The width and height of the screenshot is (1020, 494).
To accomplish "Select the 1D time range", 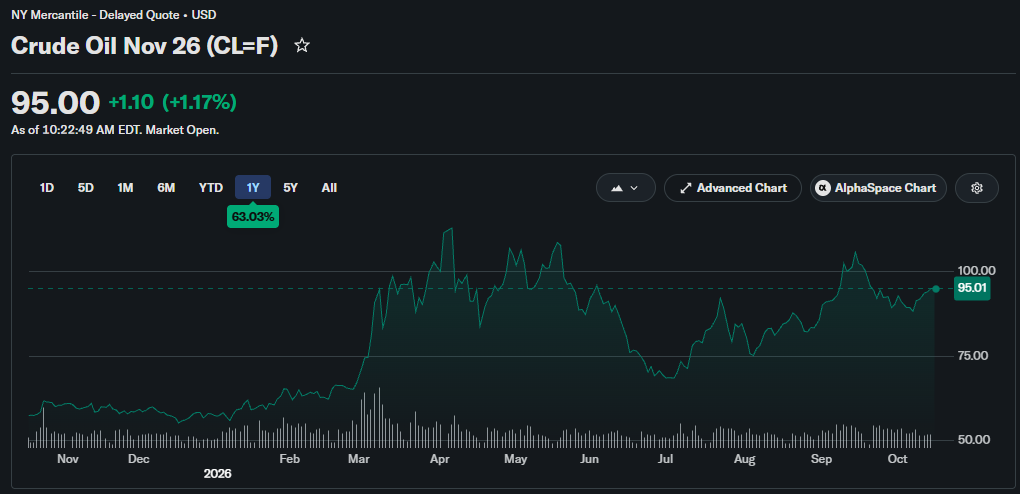I will pos(47,188).
